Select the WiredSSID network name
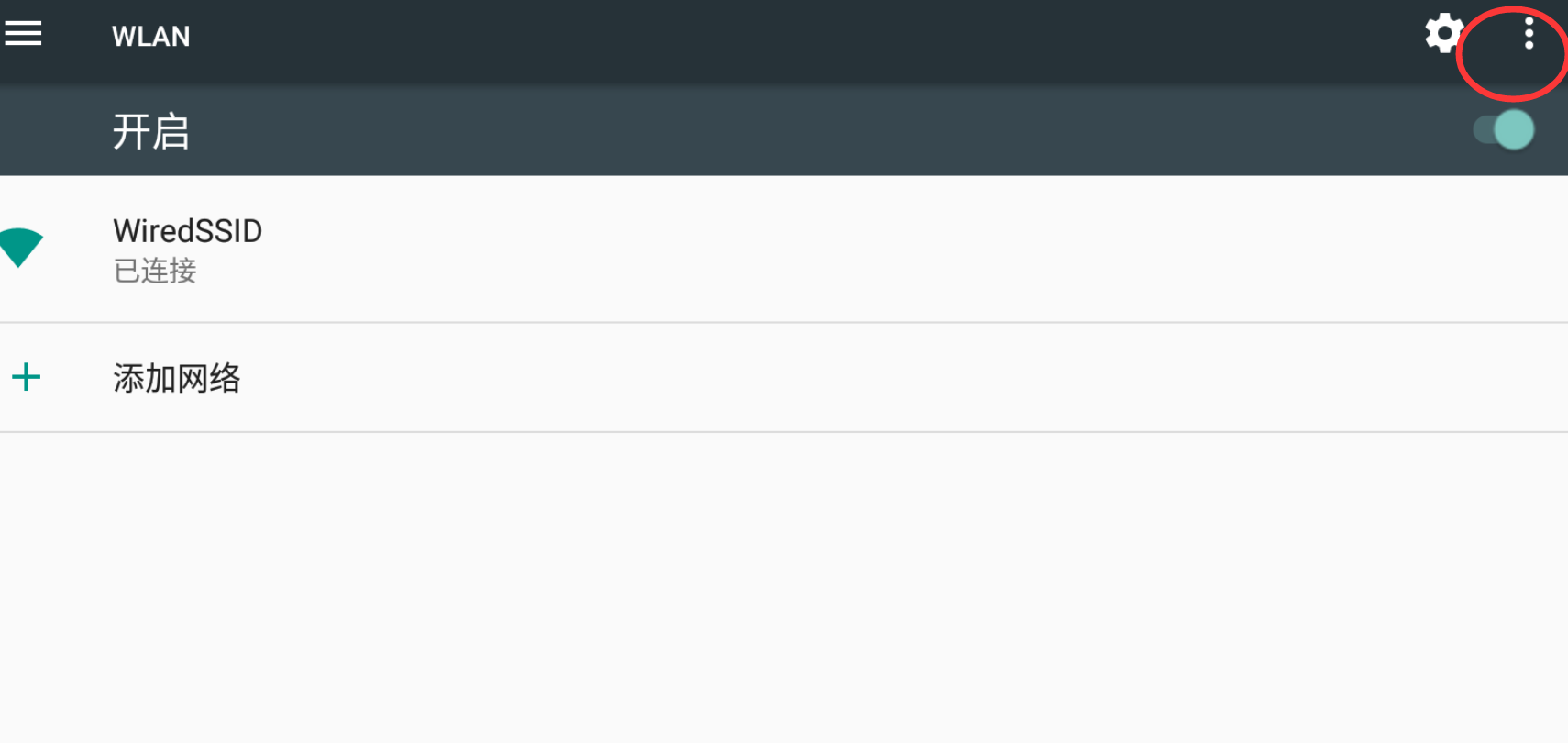1568x743 pixels. [187, 230]
